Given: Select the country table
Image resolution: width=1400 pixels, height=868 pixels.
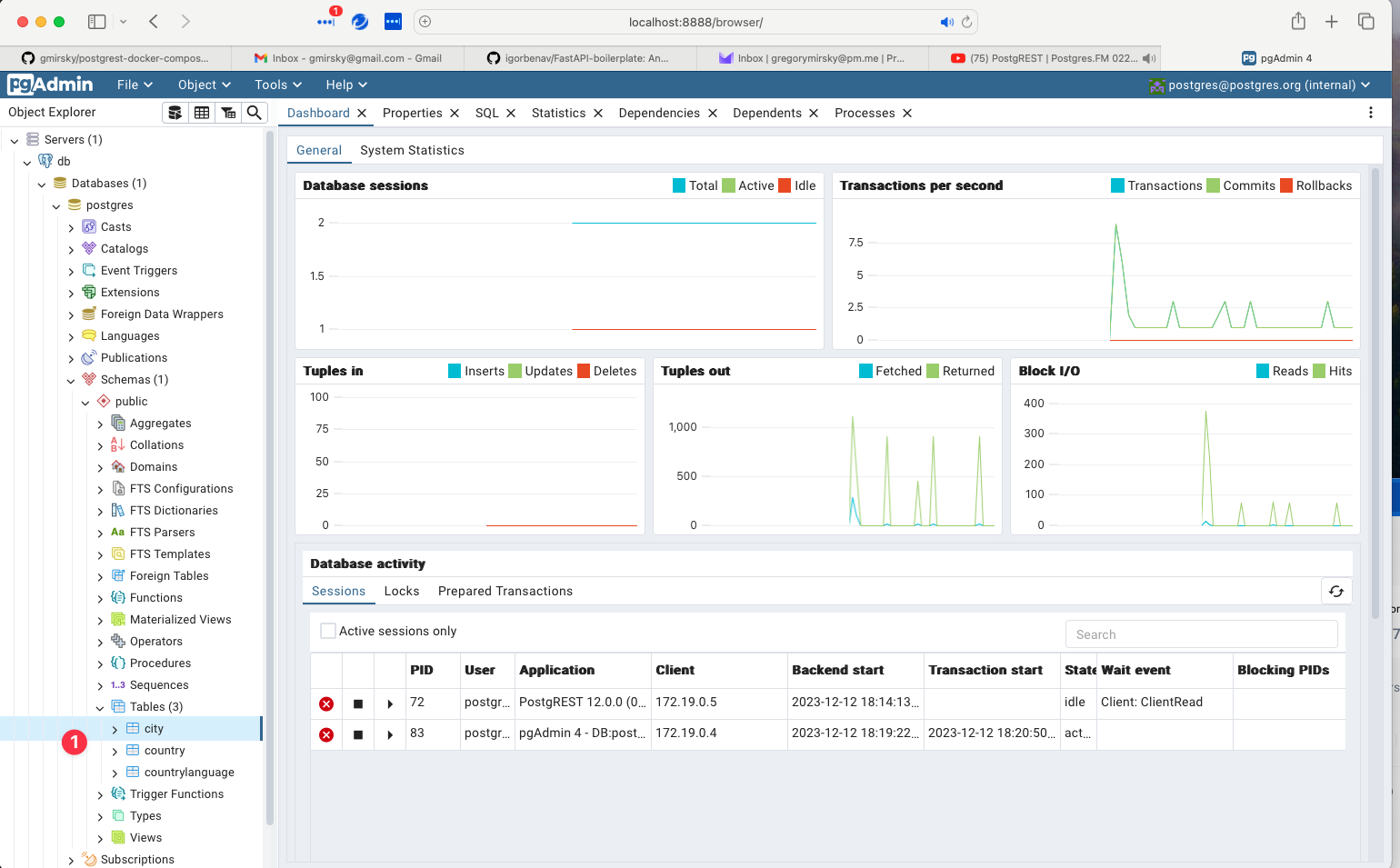Looking at the screenshot, I should [x=165, y=751].
